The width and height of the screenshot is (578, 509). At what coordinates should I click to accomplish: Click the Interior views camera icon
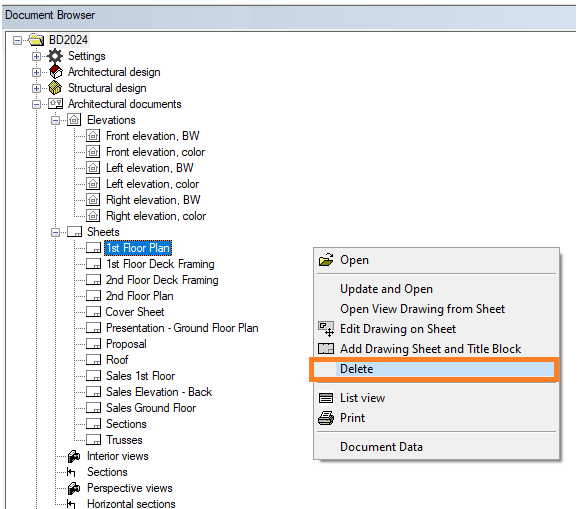click(74, 456)
